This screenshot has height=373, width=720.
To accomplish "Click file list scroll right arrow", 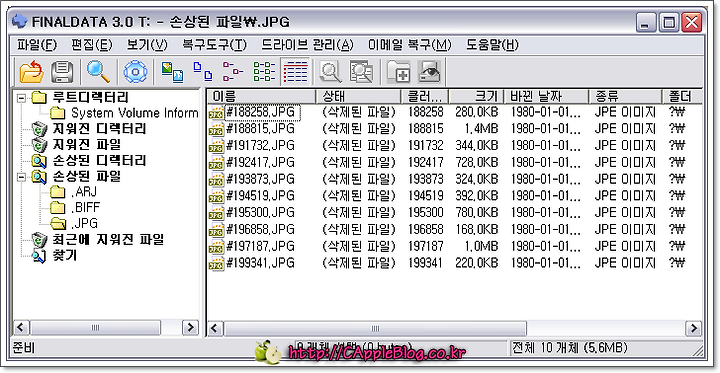I will [x=693, y=328].
